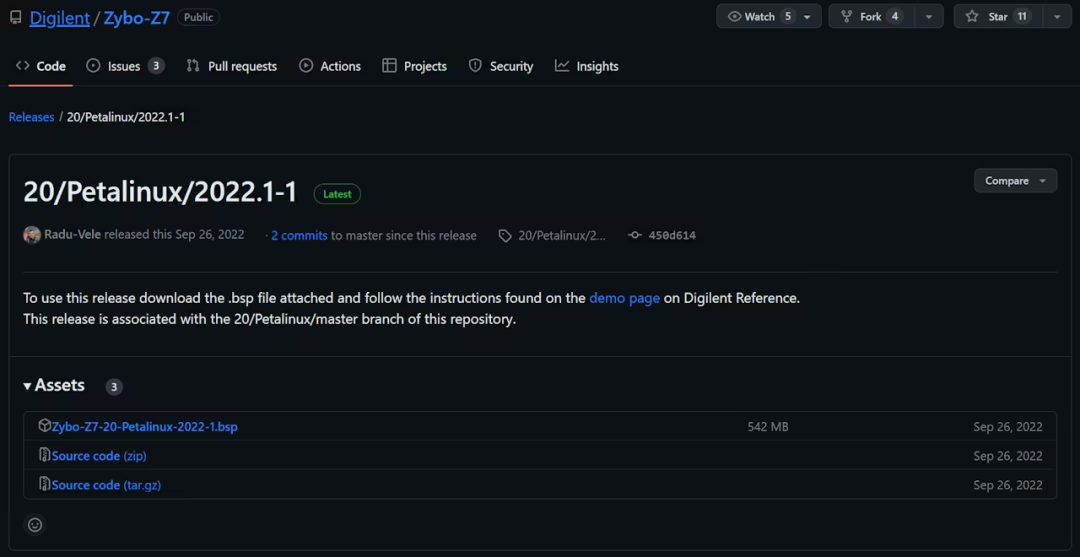Click the Watch count badge 5
Screen dimensions: 1080x557
click(x=788, y=17)
